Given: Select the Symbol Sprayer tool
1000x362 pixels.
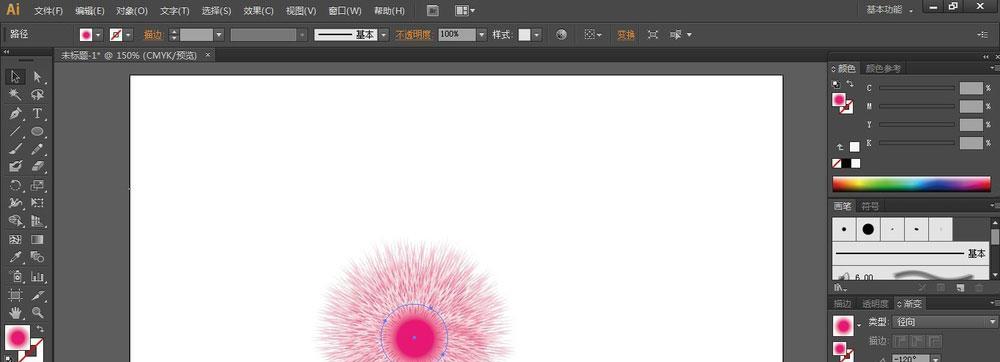Looking at the screenshot, I should 16,277.
